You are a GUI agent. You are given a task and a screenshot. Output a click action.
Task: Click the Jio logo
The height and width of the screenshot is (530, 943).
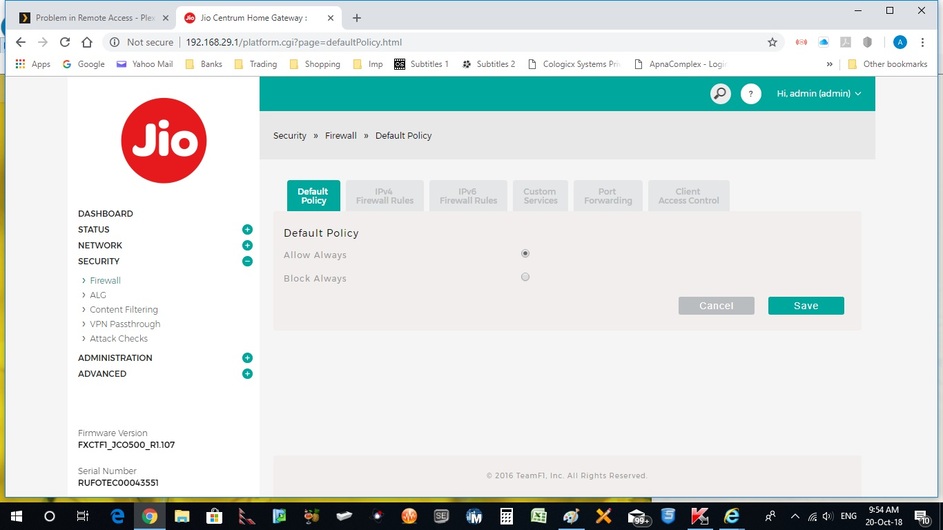[164, 141]
